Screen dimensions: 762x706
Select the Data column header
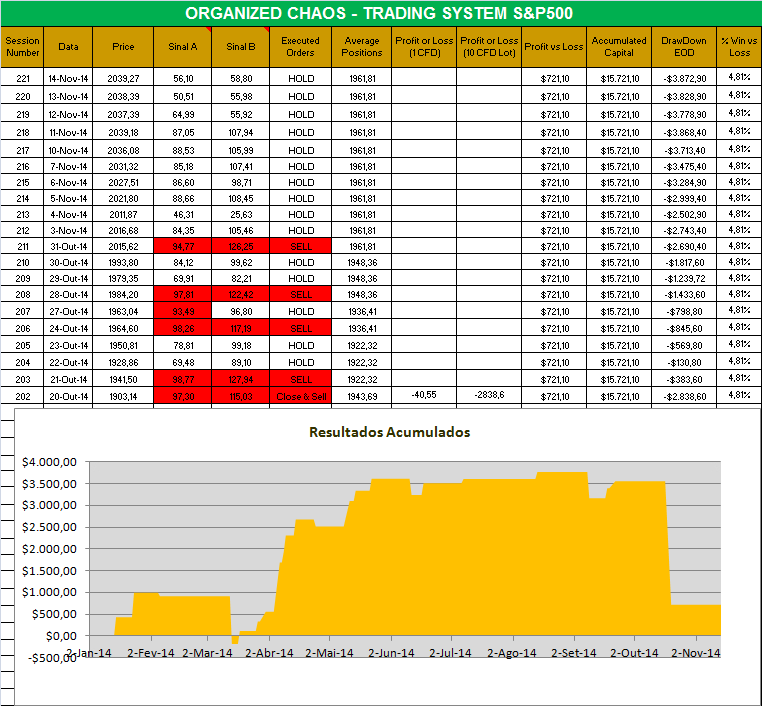tap(68, 47)
